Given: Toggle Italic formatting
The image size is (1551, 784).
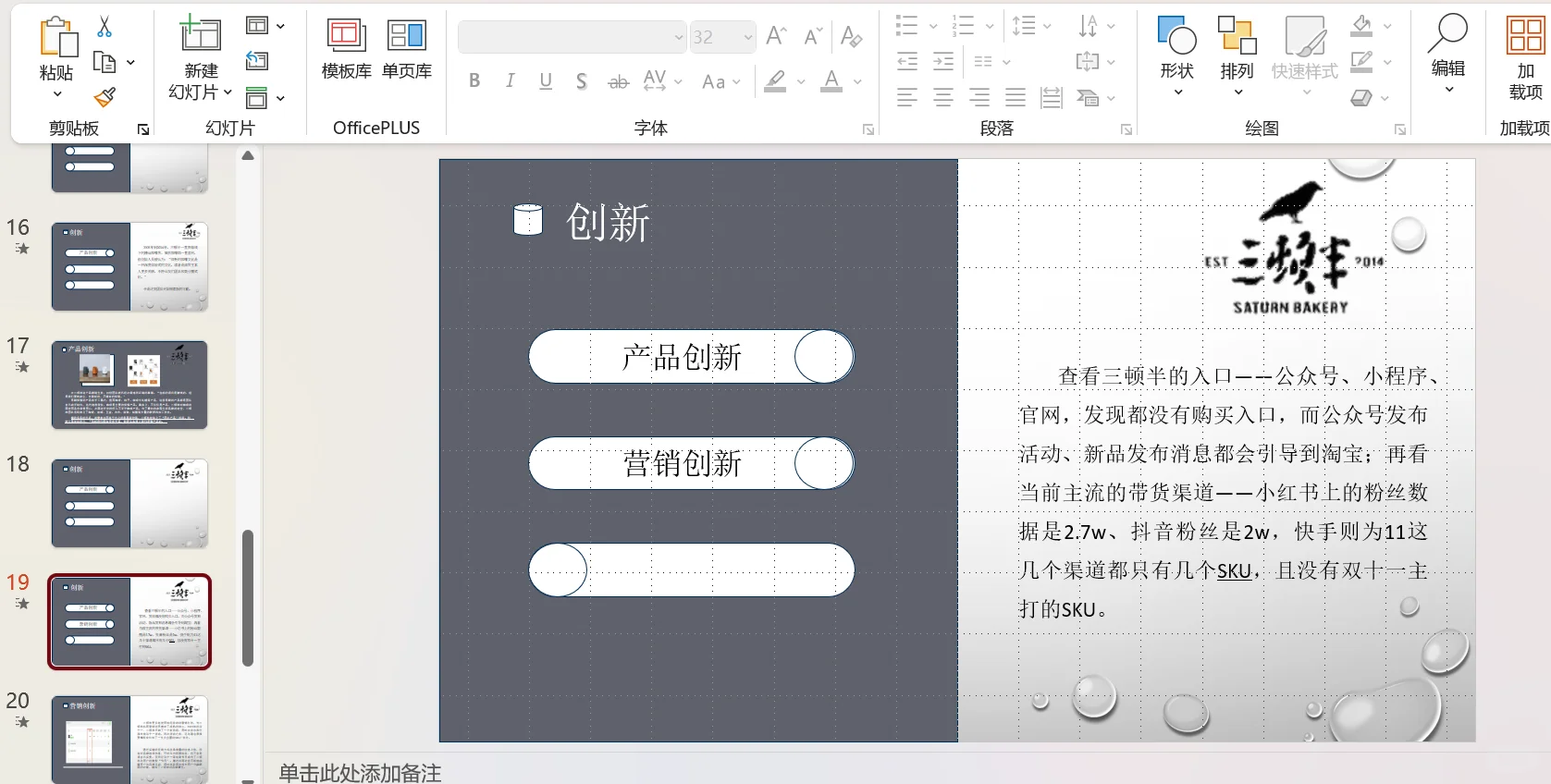Looking at the screenshot, I should 510,80.
